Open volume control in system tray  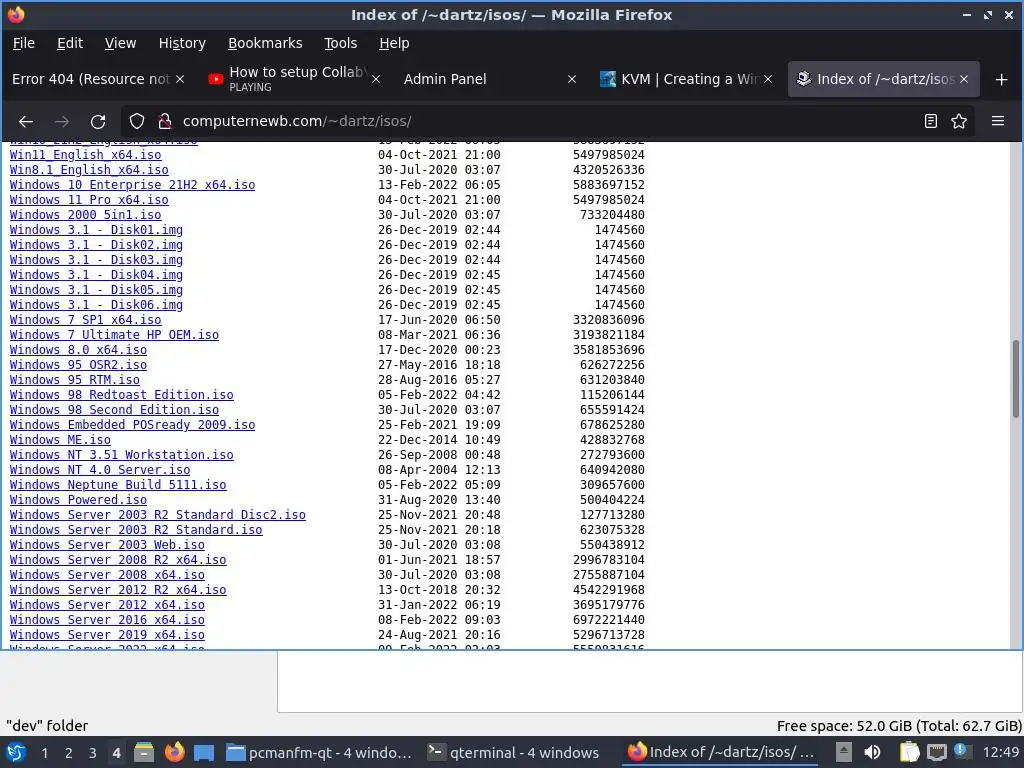point(872,752)
